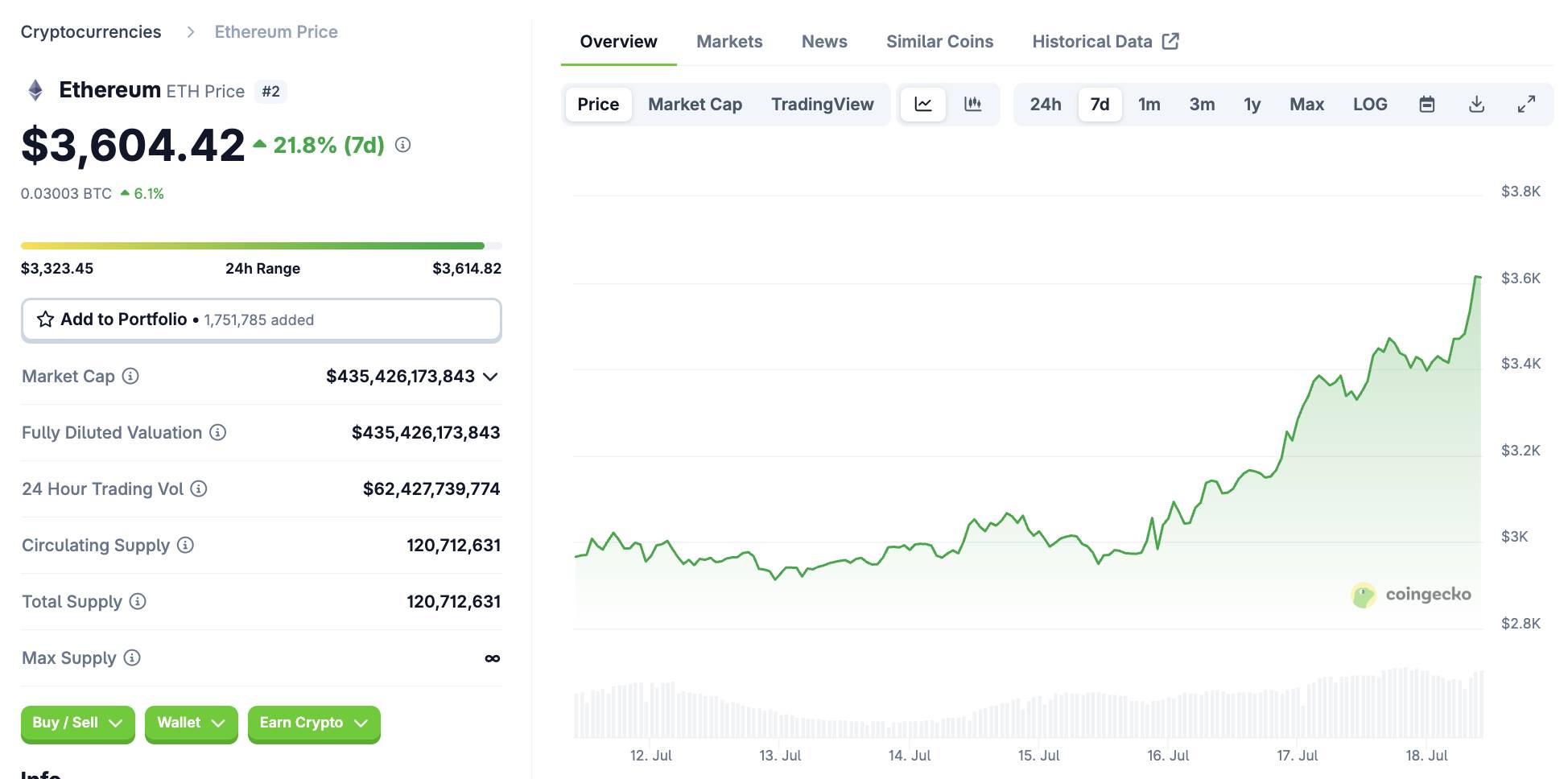This screenshot has height=779, width=1568.
Task: Select the 7d time range
Action: (1100, 105)
